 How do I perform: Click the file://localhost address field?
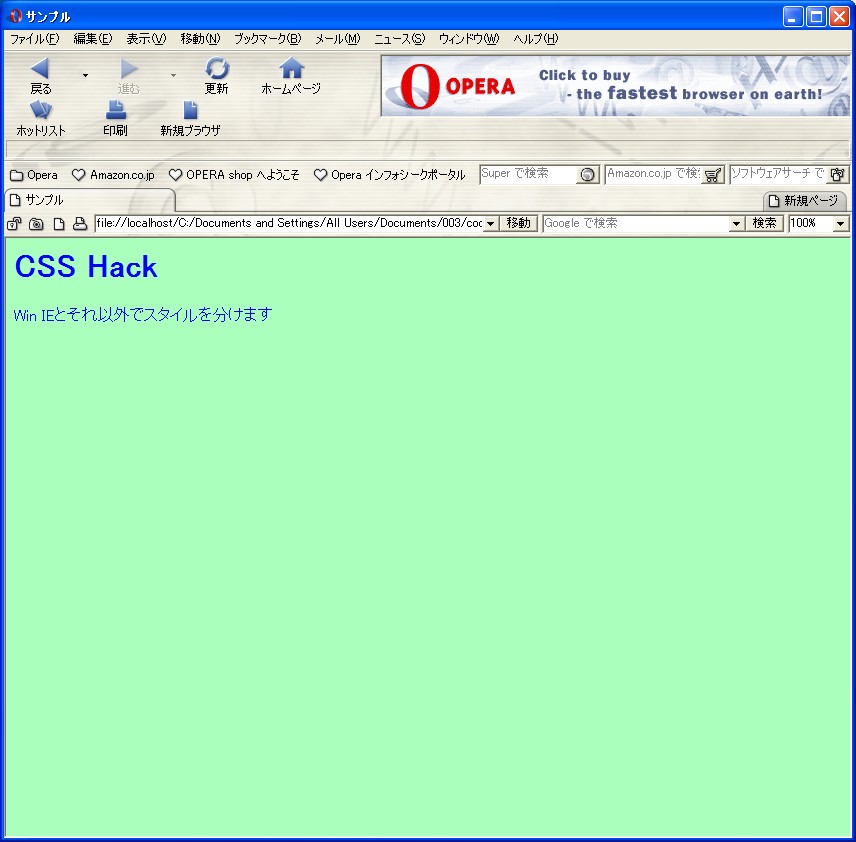click(x=289, y=223)
